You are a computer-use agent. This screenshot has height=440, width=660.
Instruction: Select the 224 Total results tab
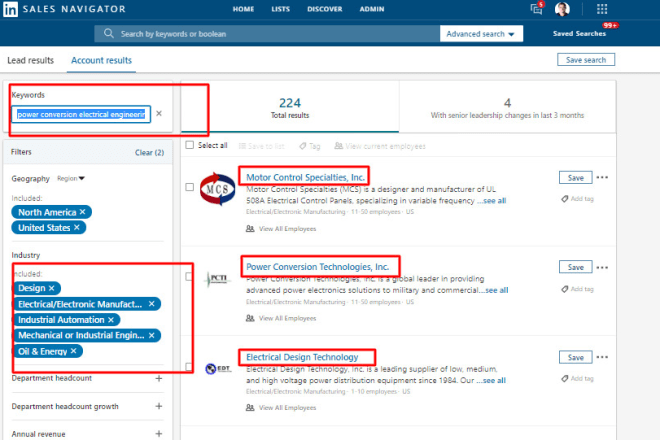coord(290,107)
